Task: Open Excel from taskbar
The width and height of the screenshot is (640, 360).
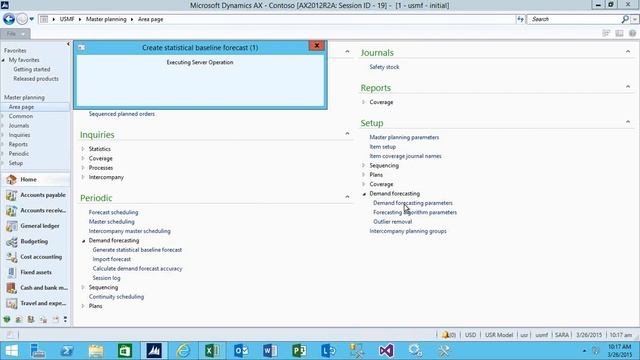Action: click(212, 351)
